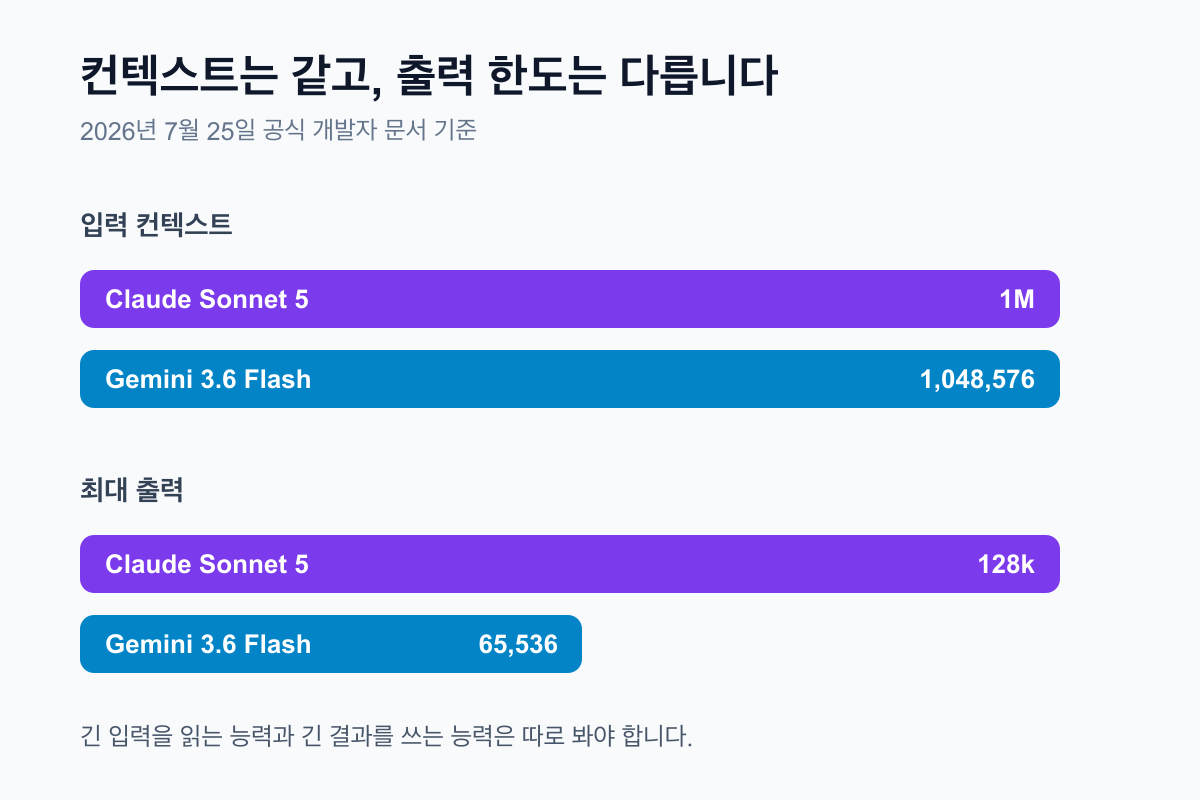Click the "입력 컨텍스트" section heading
This screenshot has height=800, width=1200.
tap(156, 225)
